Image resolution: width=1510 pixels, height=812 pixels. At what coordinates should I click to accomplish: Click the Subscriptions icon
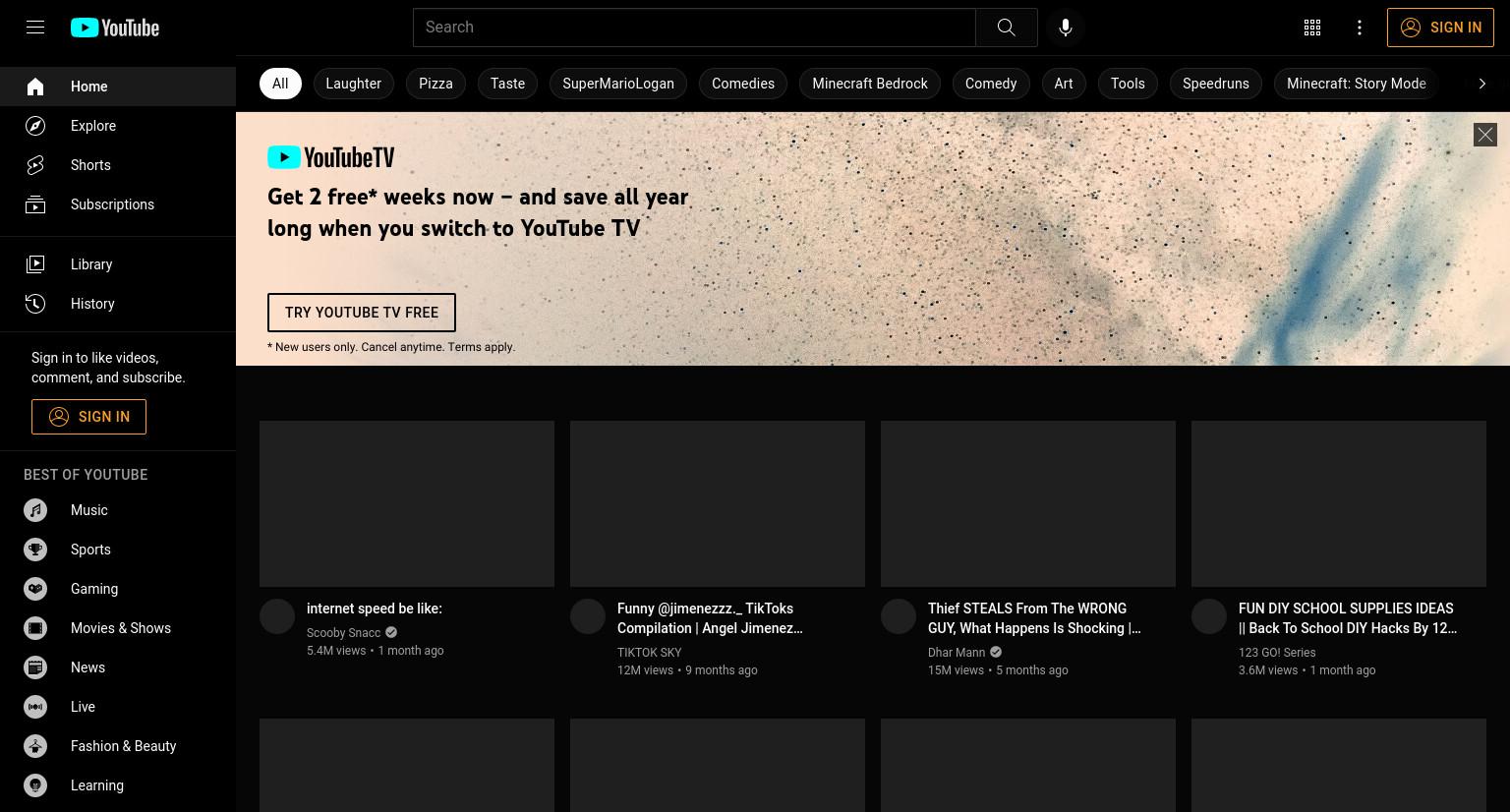(x=35, y=204)
